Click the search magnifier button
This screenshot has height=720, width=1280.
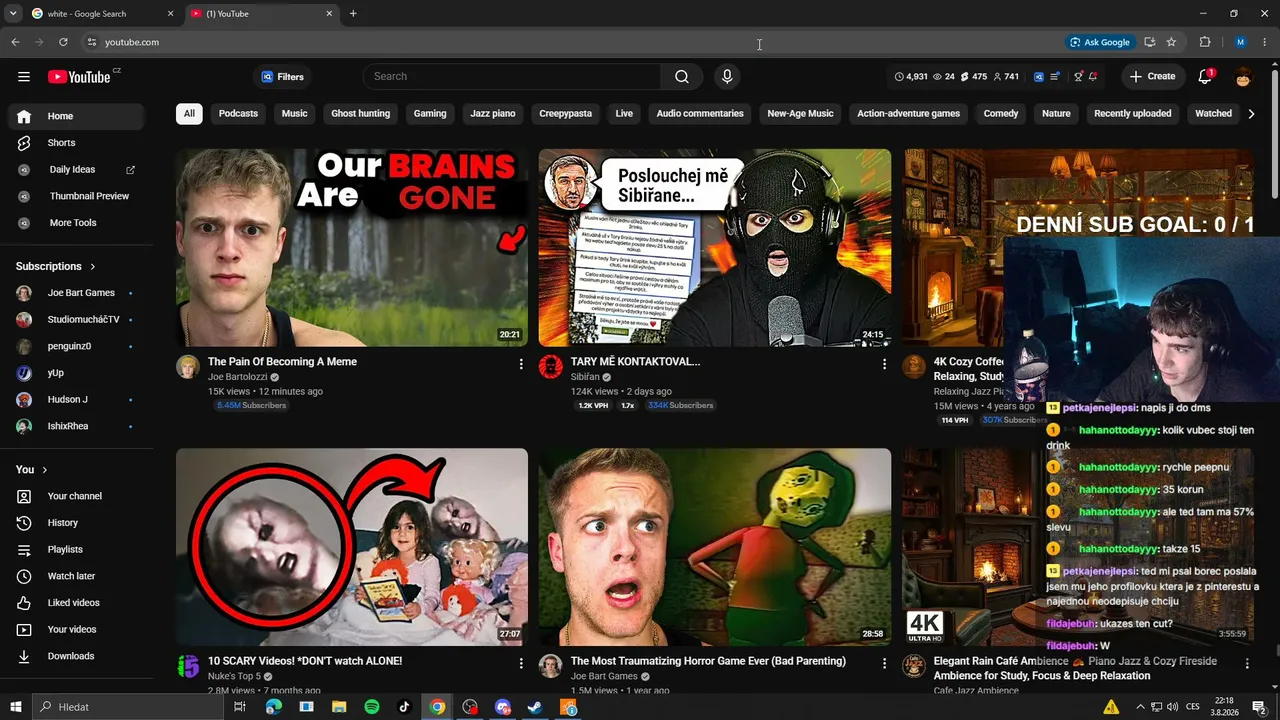click(682, 77)
